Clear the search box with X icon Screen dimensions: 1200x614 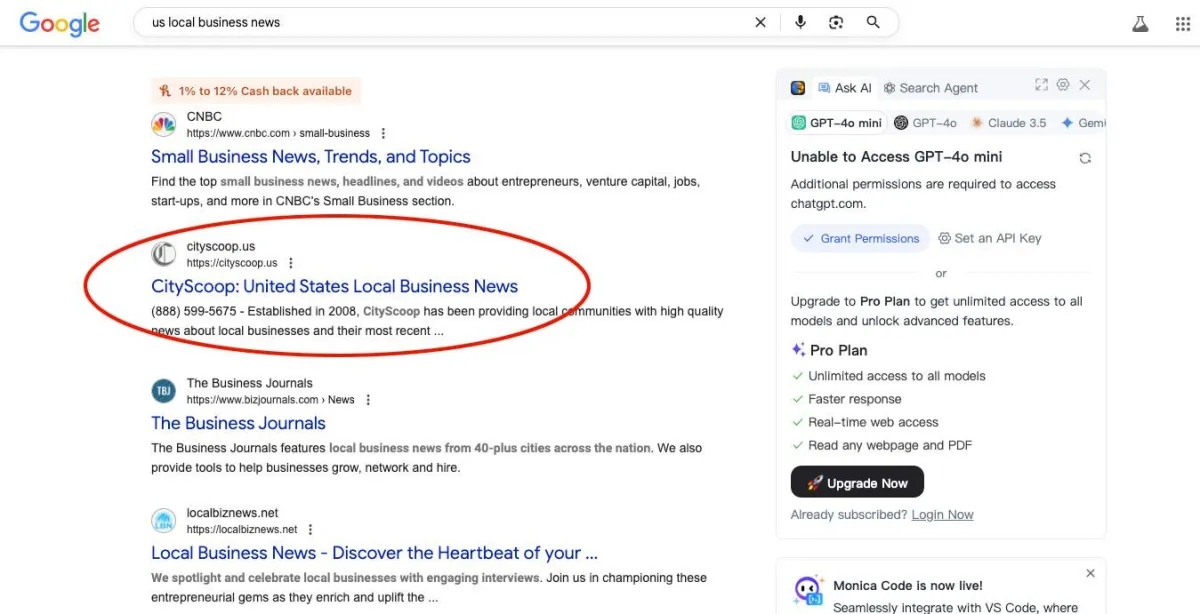(x=760, y=22)
